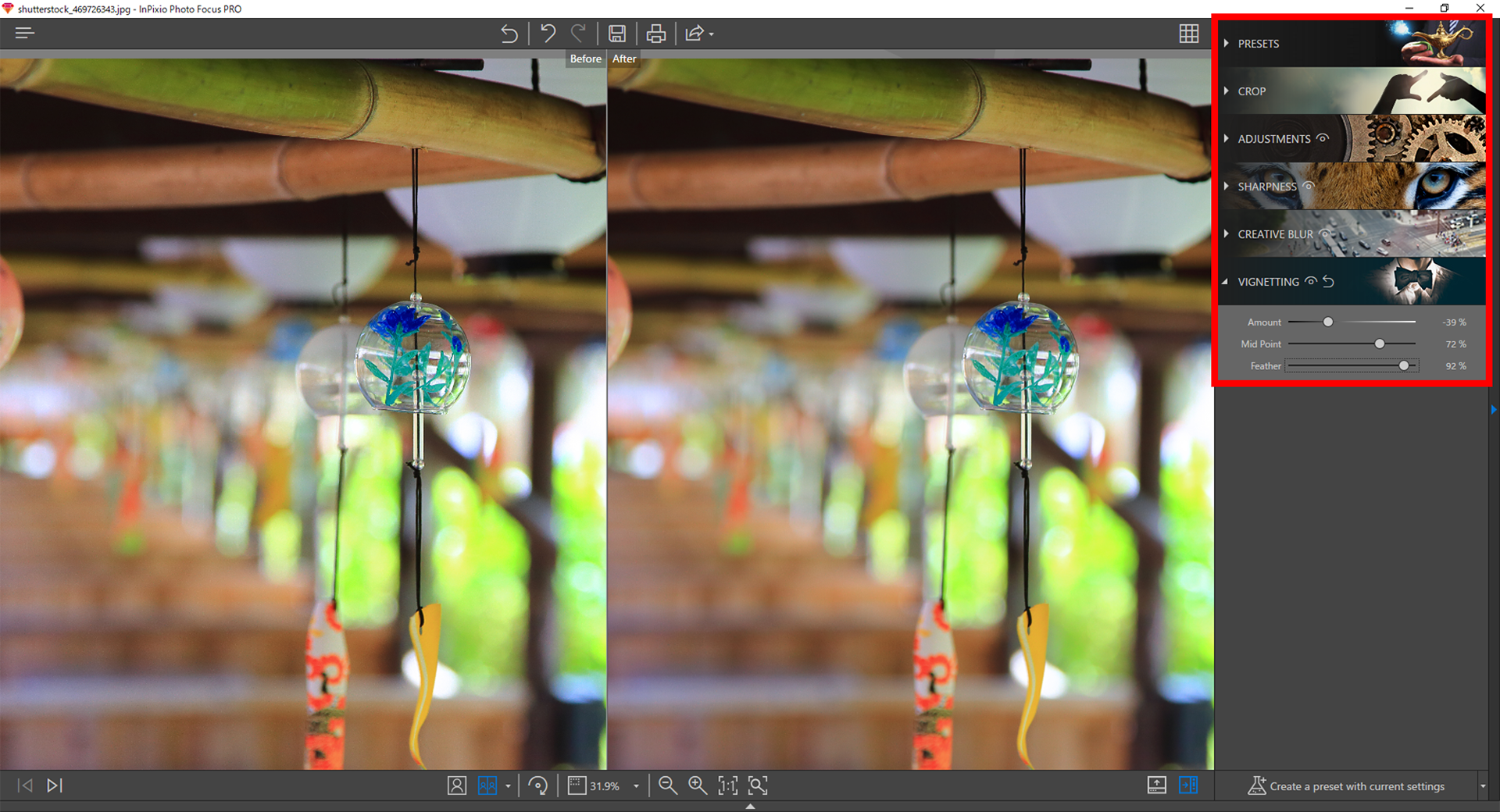The width and height of the screenshot is (1500, 812).
Task: Select the After view label
Action: pos(624,59)
